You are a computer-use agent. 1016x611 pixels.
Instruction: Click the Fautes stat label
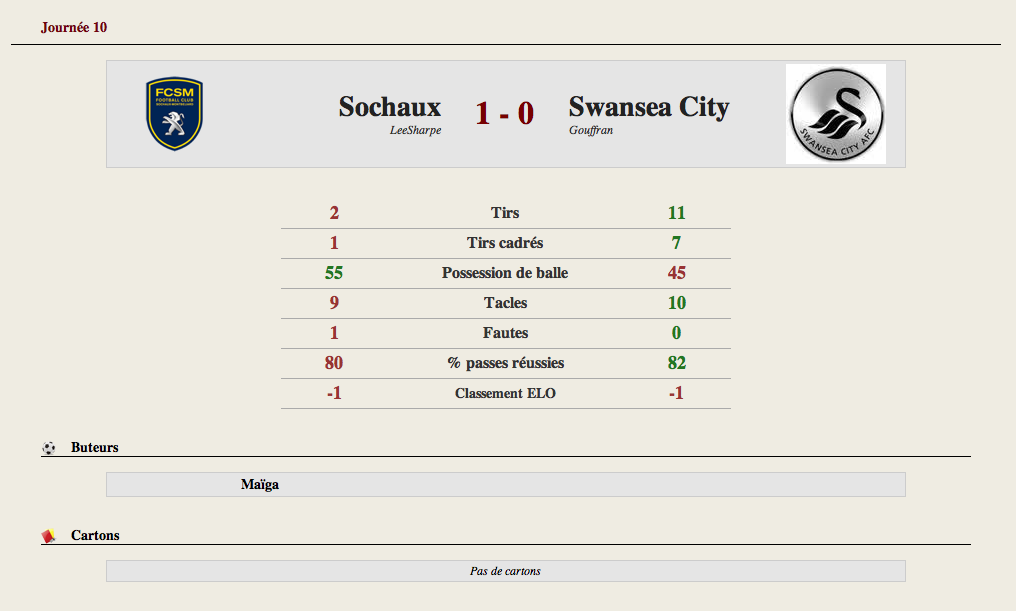tap(505, 333)
